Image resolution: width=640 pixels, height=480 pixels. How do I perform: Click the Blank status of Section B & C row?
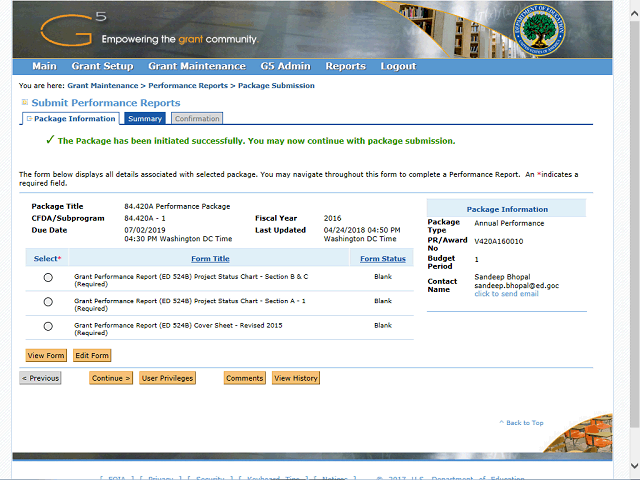pos(383,276)
